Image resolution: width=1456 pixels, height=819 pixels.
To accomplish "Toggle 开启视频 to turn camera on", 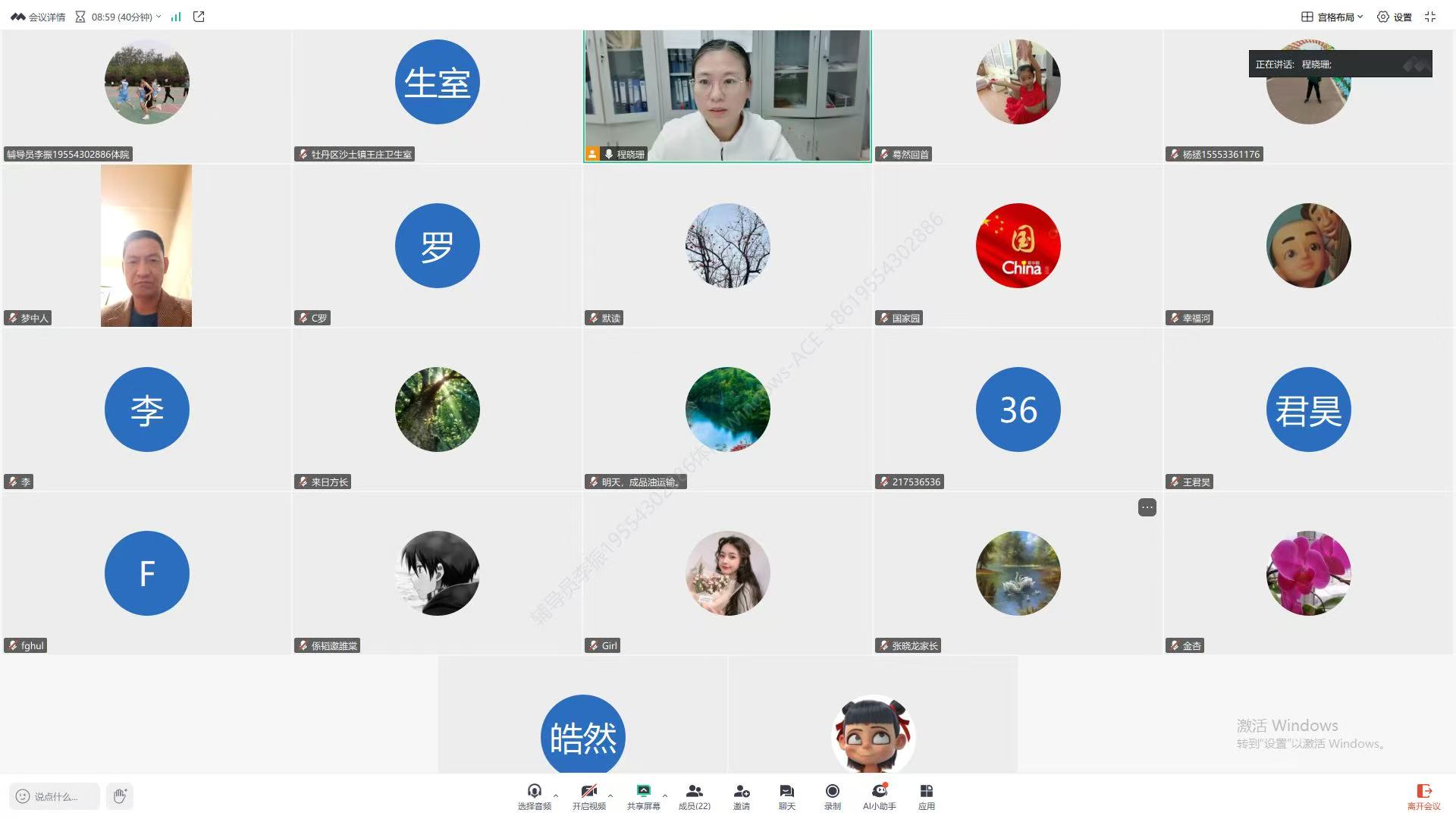I will 588,796.
